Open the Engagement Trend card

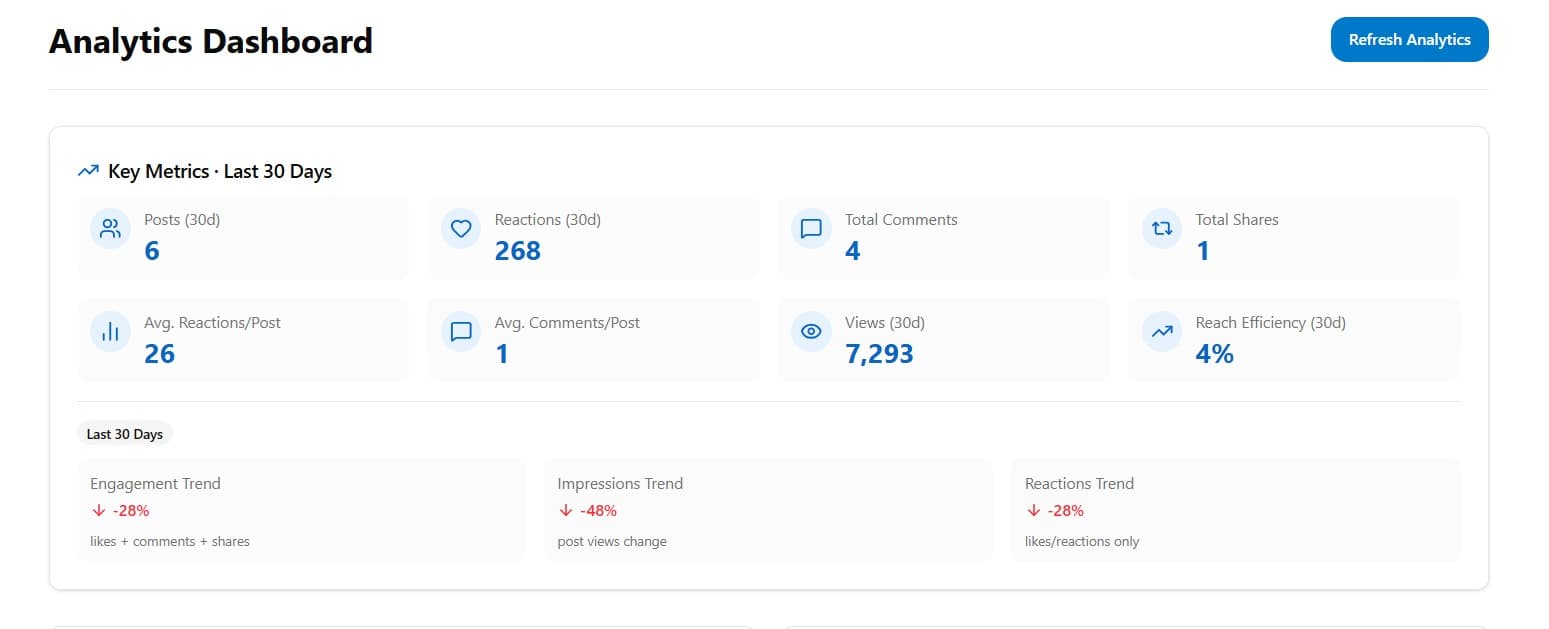click(x=300, y=510)
